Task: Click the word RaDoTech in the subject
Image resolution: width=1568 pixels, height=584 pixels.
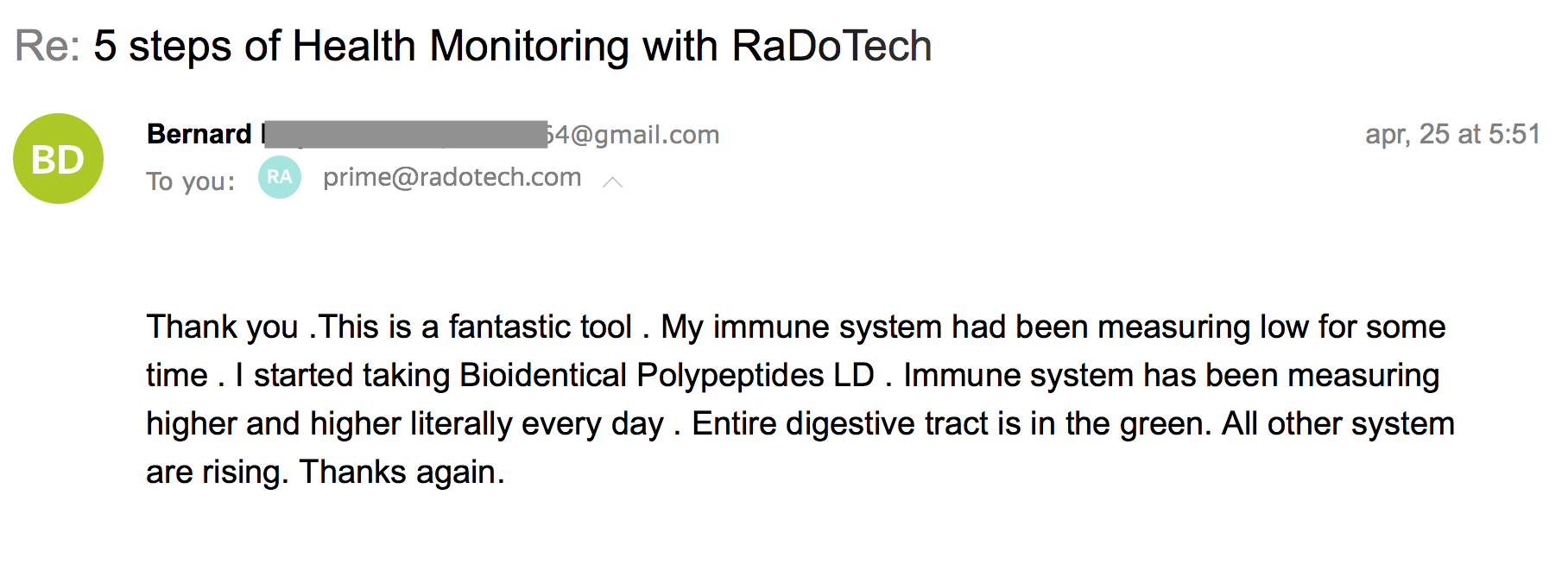Action: (x=831, y=46)
